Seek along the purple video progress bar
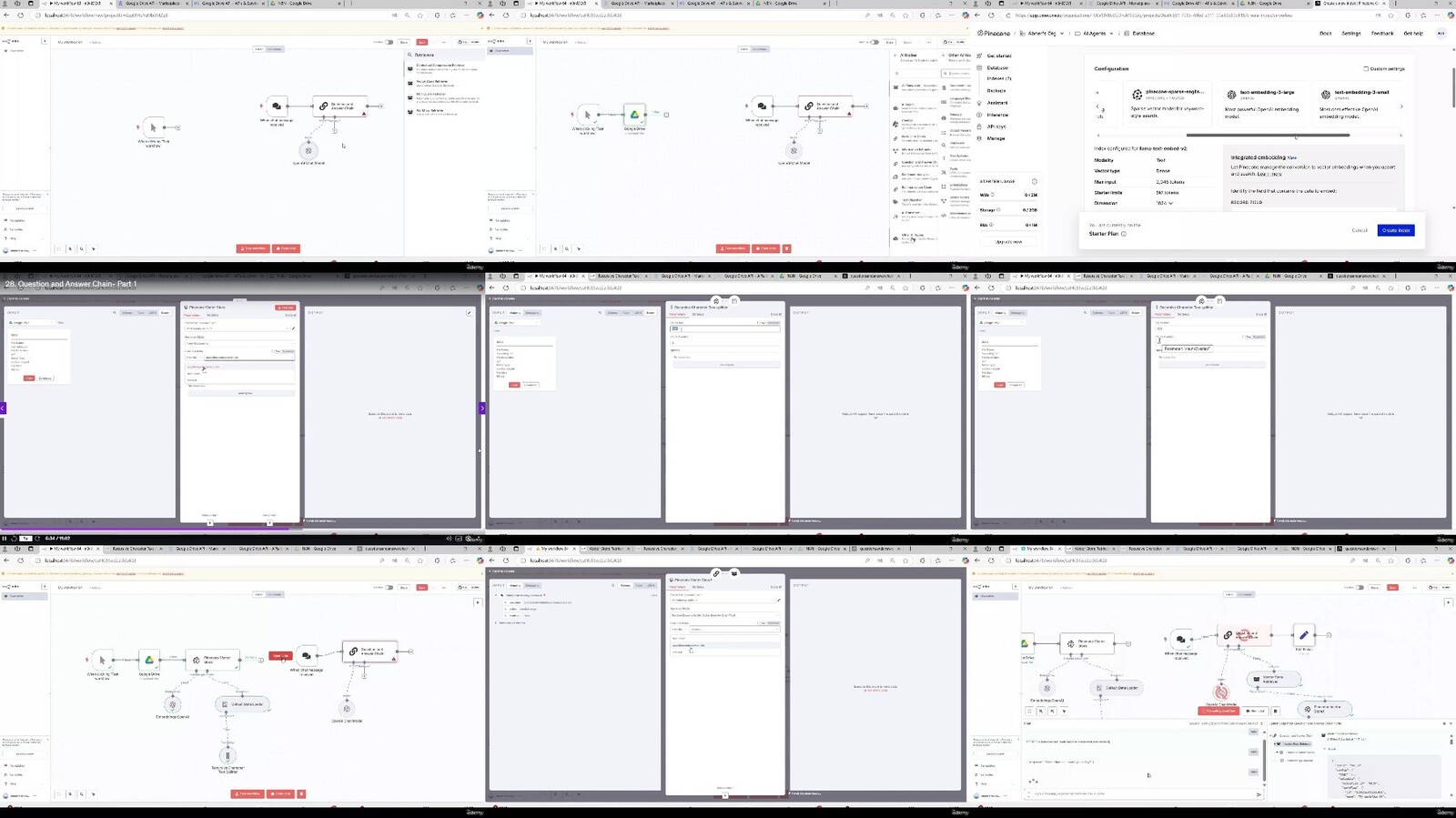 [242, 530]
